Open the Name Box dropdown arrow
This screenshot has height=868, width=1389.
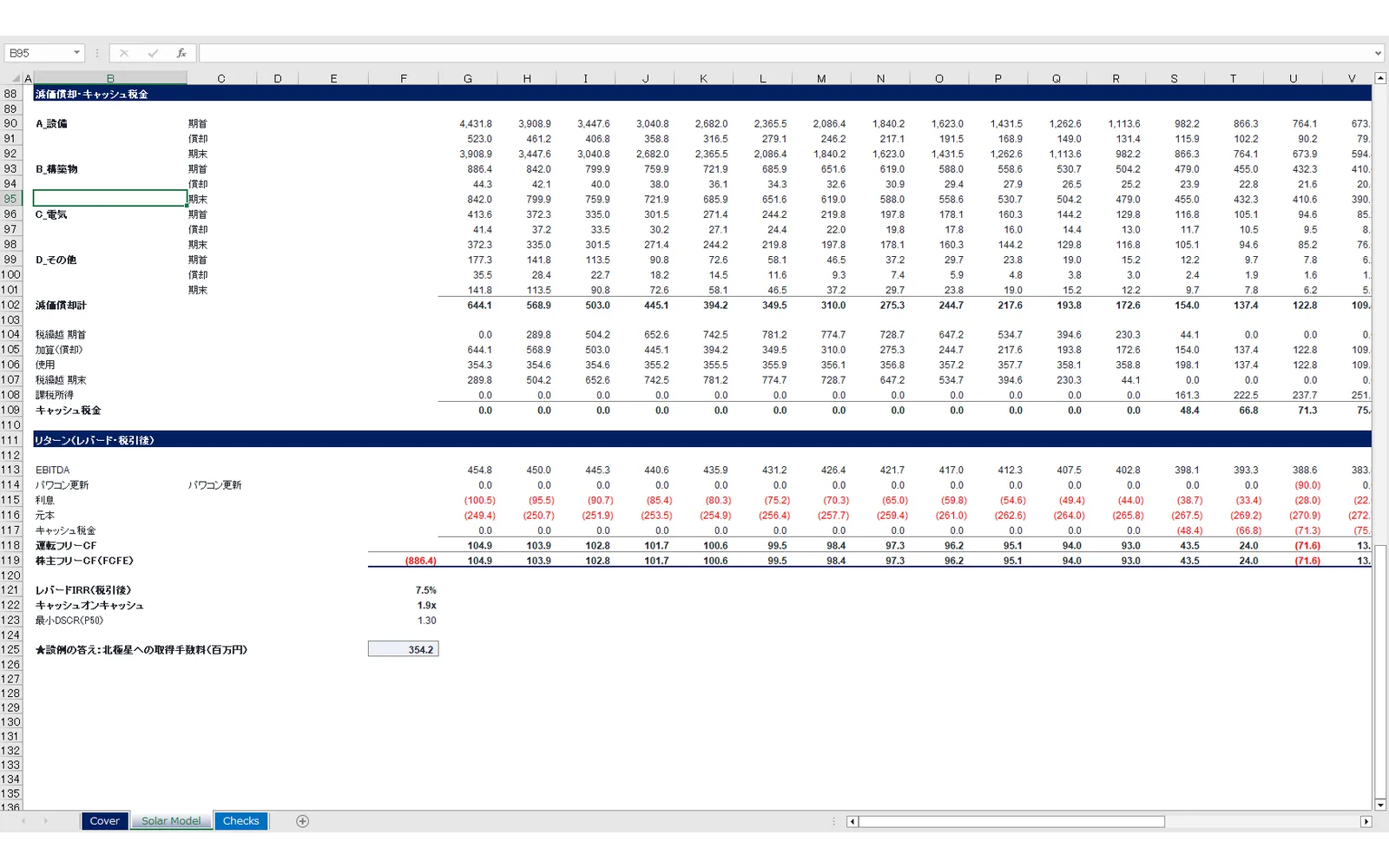pos(76,53)
